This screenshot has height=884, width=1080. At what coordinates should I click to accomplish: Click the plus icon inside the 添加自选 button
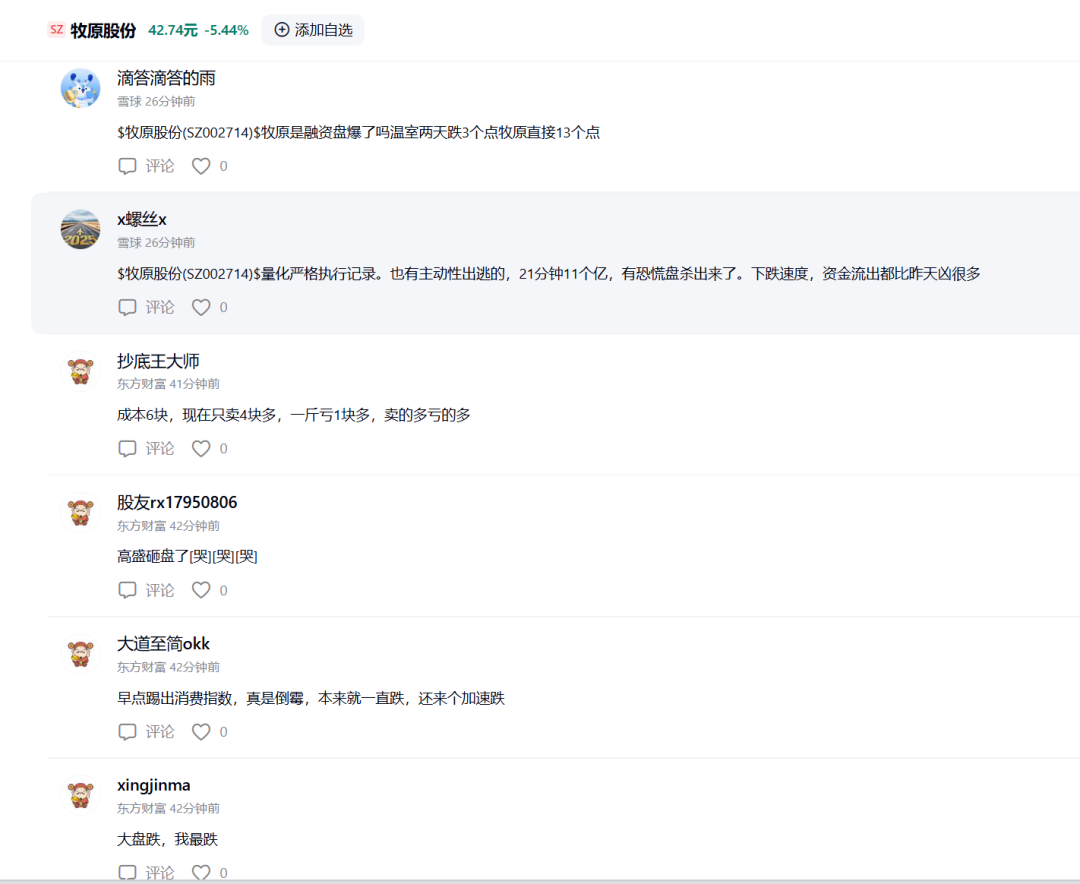pos(281,30)
